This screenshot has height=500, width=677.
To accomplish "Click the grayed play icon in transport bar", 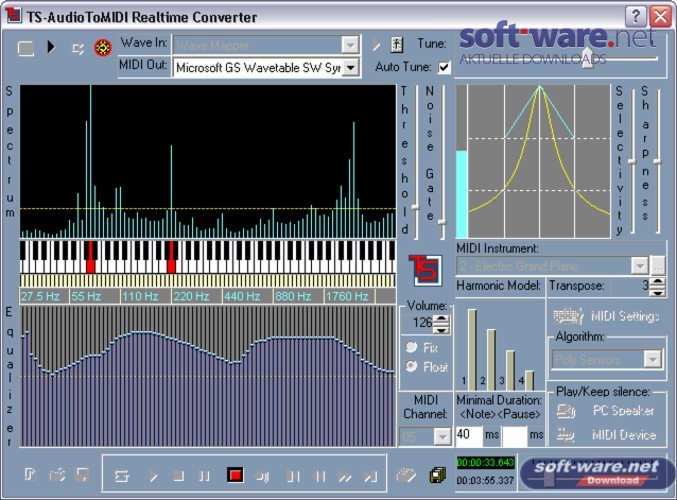I will pos(153,476).
